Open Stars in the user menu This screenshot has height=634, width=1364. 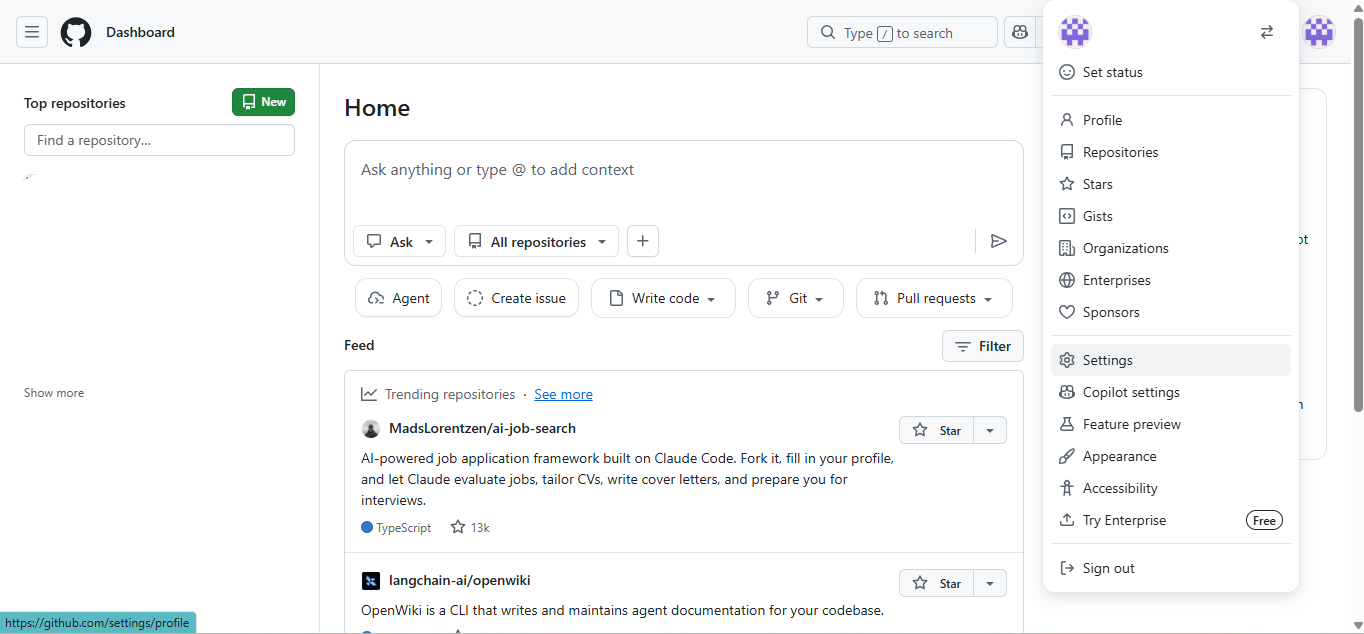tap(1171, 184)
